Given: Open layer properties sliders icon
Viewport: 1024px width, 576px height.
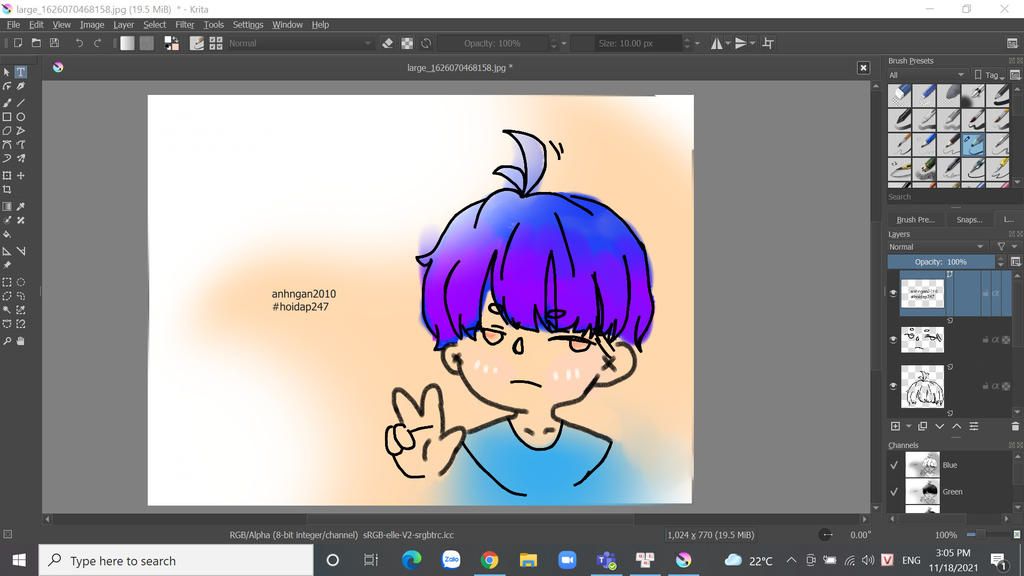Looking at the screenshot, I should (x=974, y=426).
